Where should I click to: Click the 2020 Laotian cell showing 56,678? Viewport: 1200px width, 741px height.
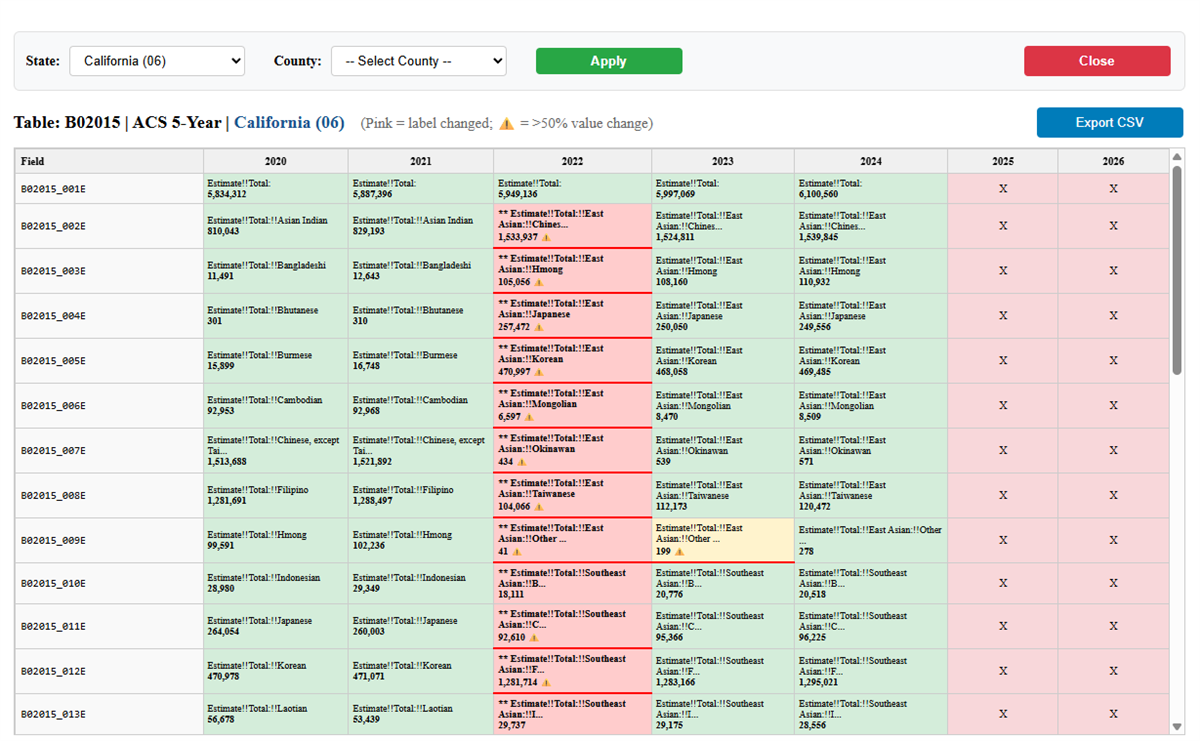(276, 714)
